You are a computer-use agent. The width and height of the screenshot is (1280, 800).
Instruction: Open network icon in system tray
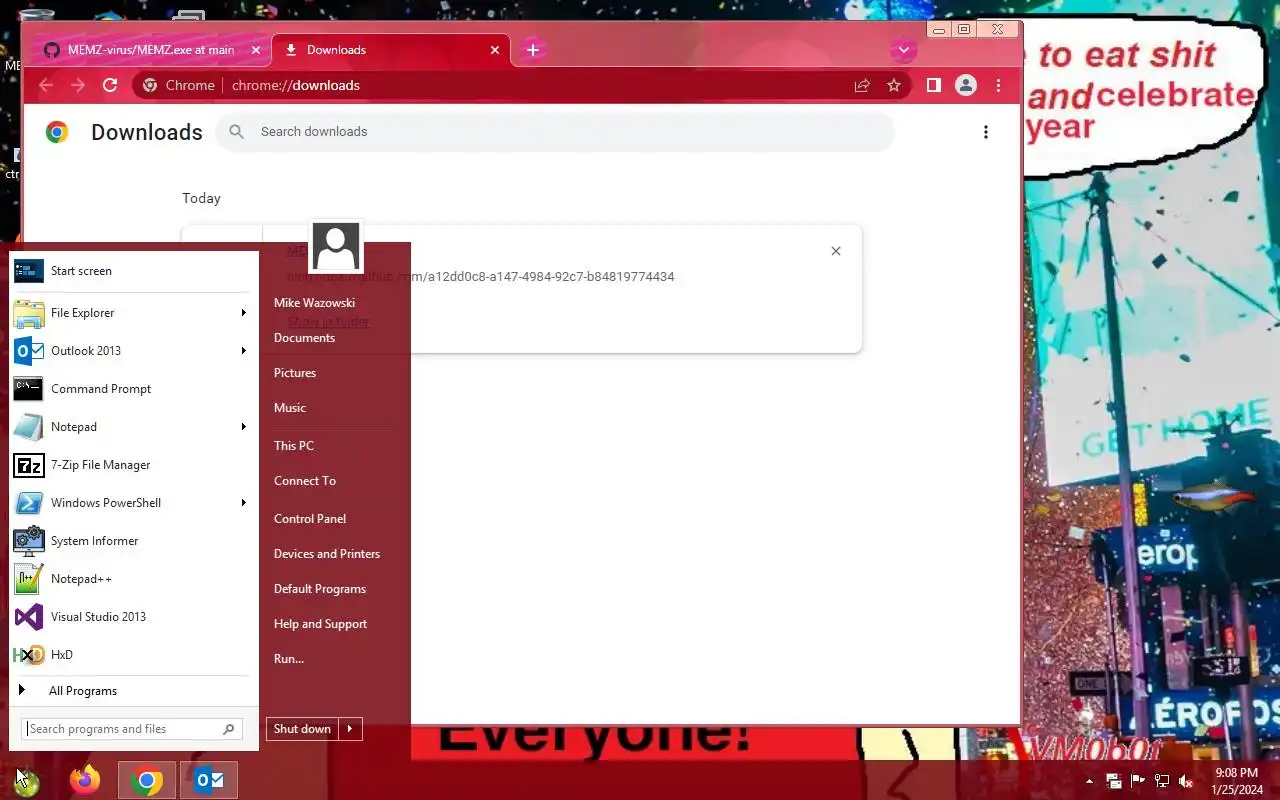(1162, 781)
